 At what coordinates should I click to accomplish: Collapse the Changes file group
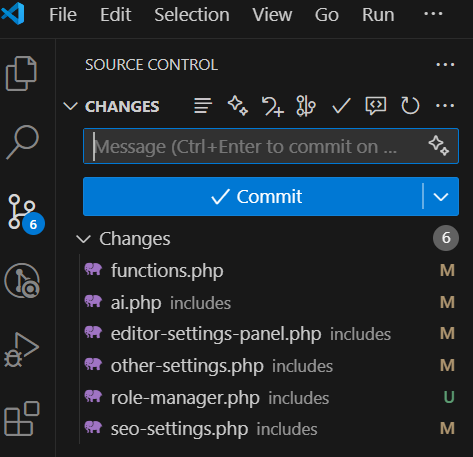[83, 239]
